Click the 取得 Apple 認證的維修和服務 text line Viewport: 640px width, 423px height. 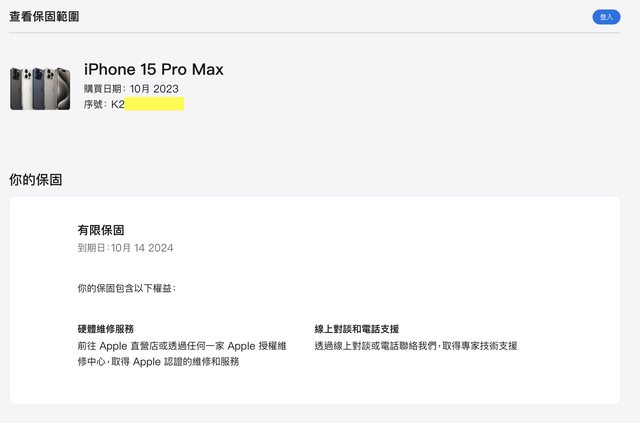pos(158,362)
